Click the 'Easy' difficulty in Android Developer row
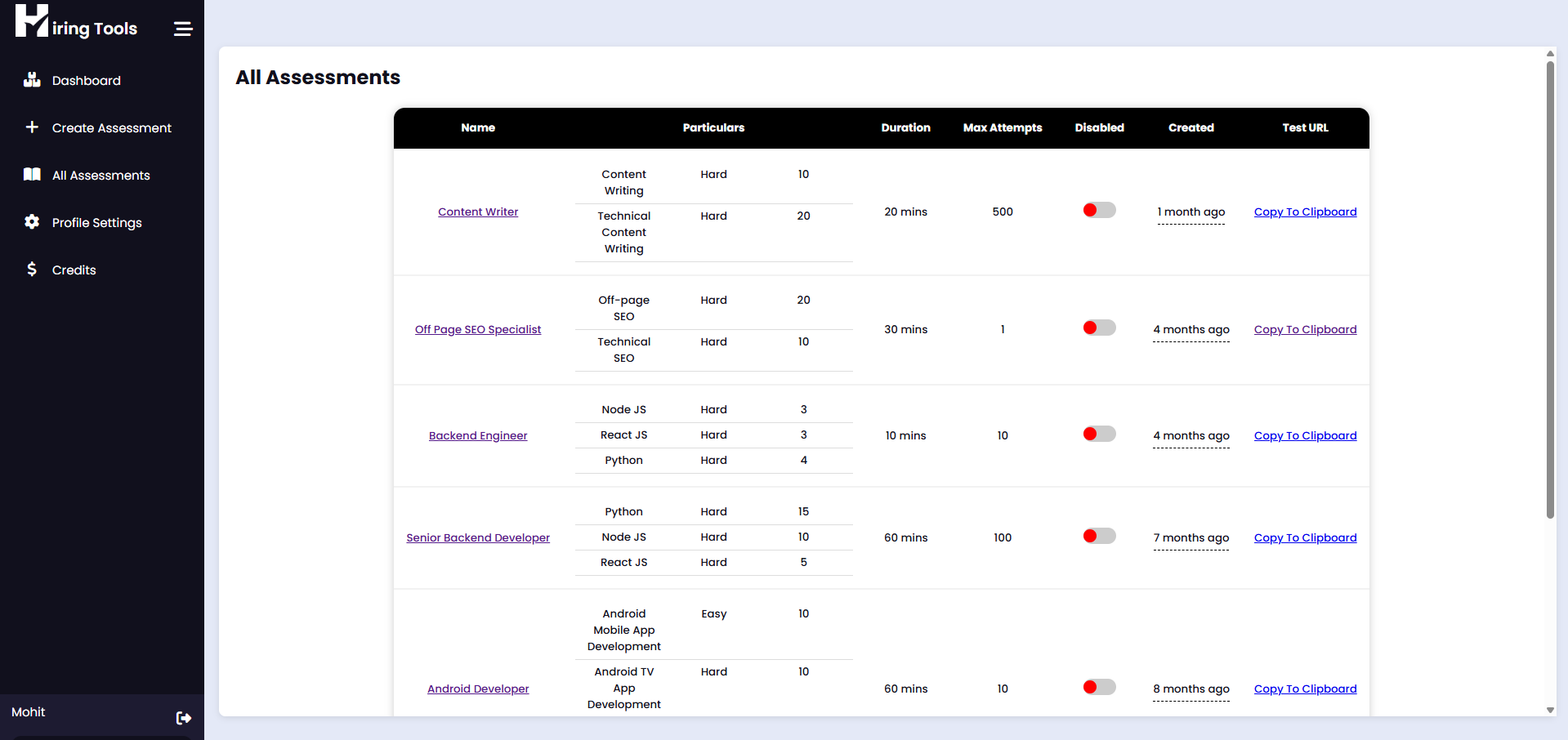 click(713, 613)
